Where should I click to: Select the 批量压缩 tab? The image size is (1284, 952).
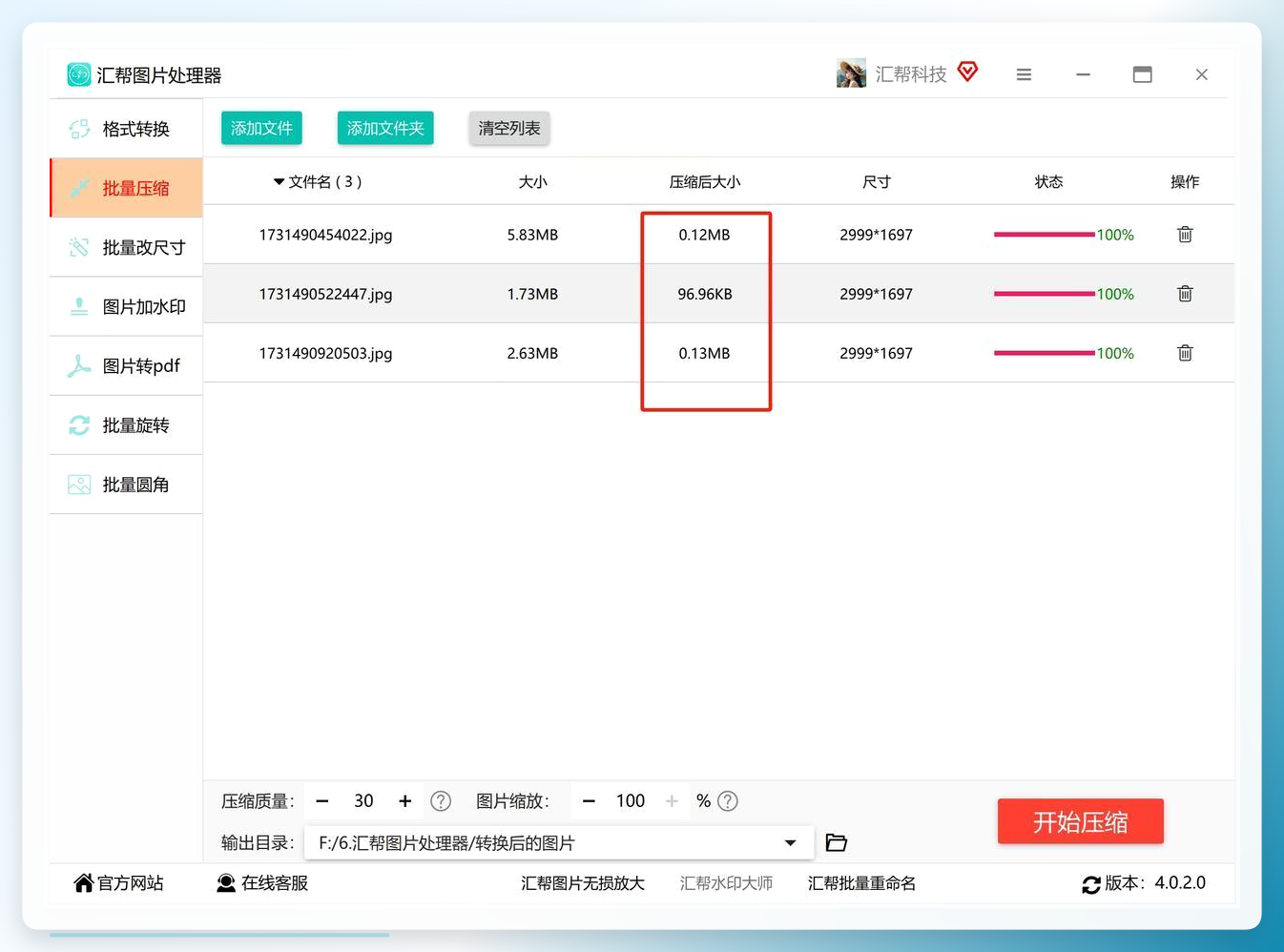(126, 188)
